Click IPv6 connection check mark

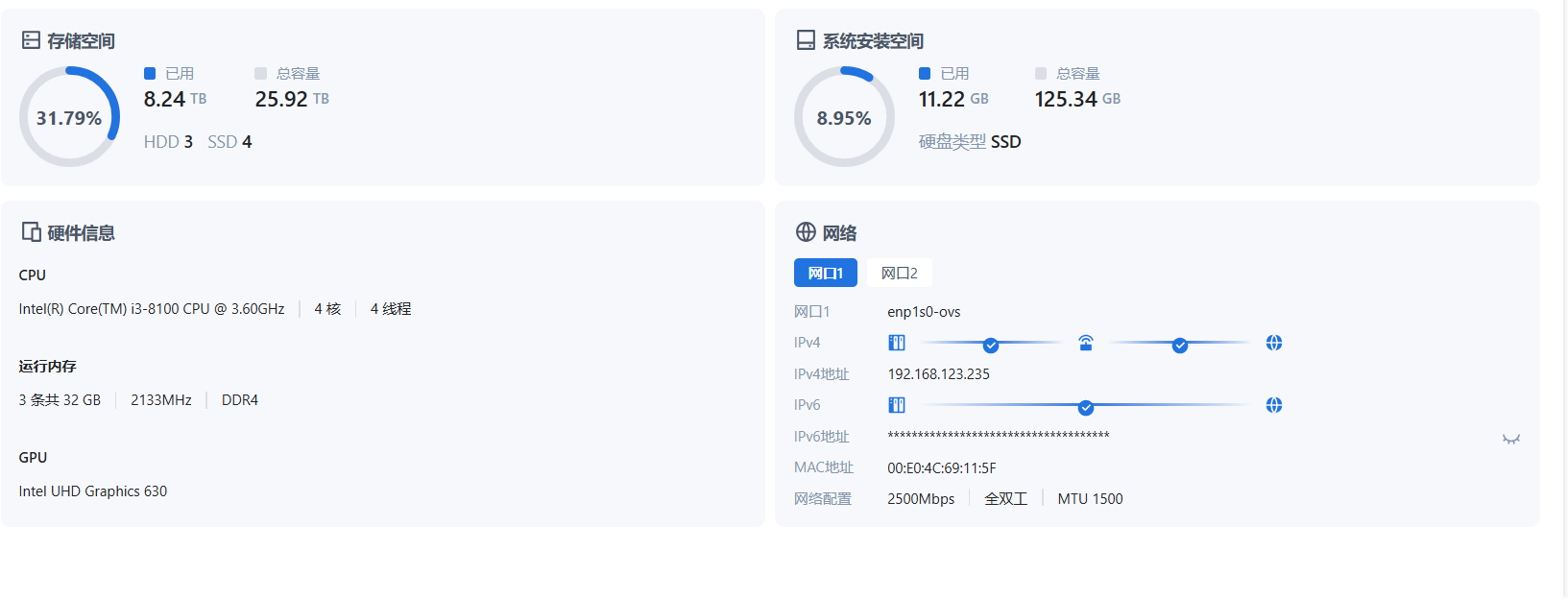(1086, 408)
